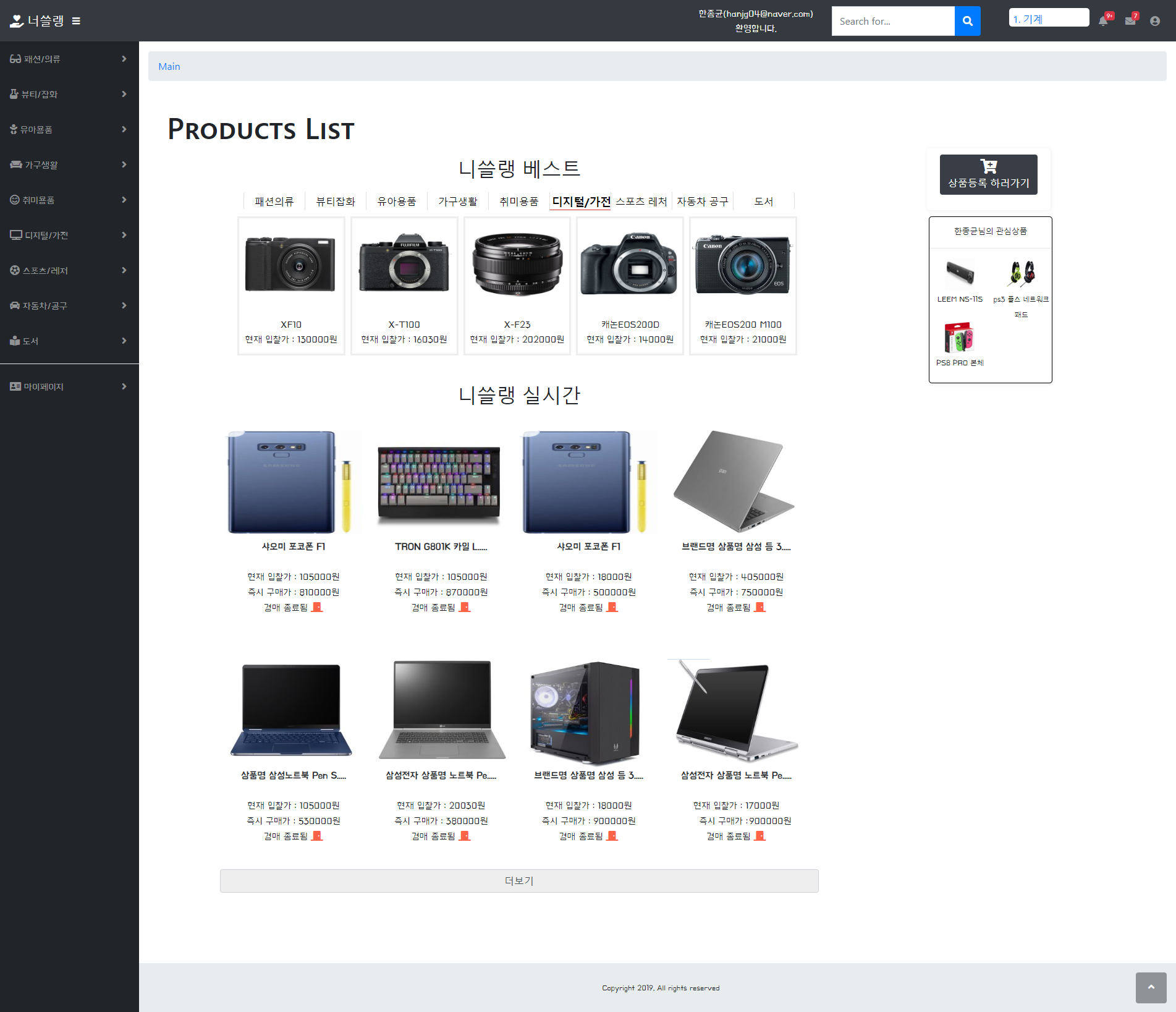Click the 상품등록 하러가기 button
Viewport: 1176px width, 1012px height.
pos(989,174)
